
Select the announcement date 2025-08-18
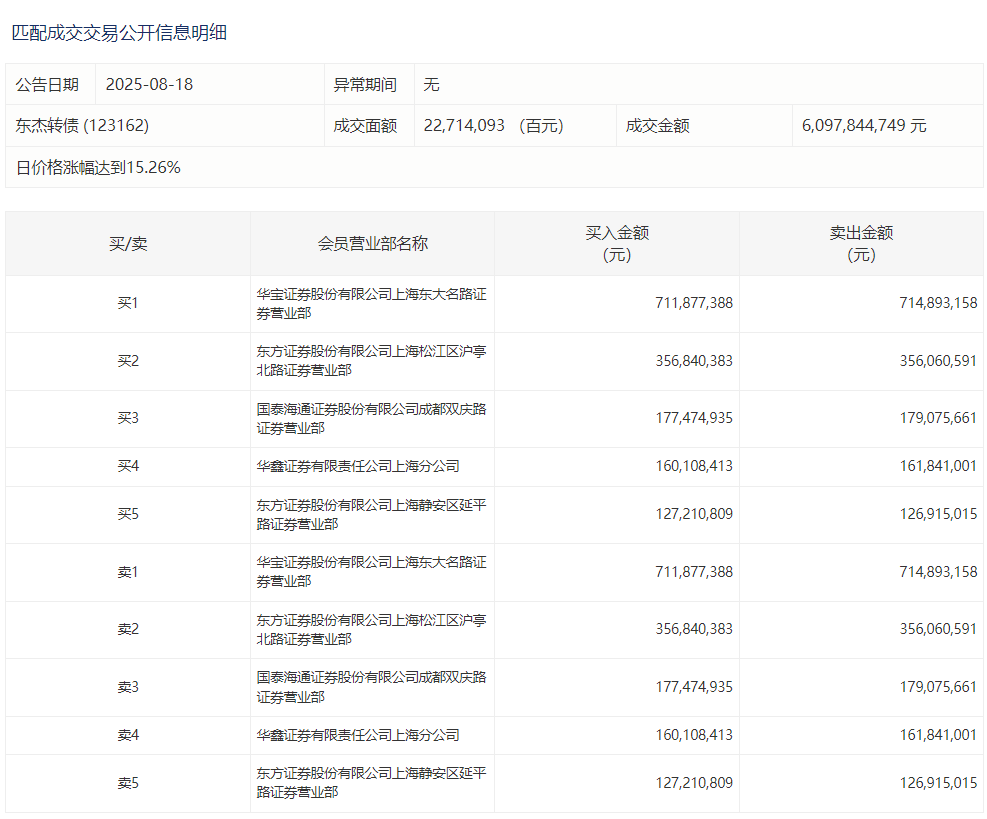pos(149,85)
